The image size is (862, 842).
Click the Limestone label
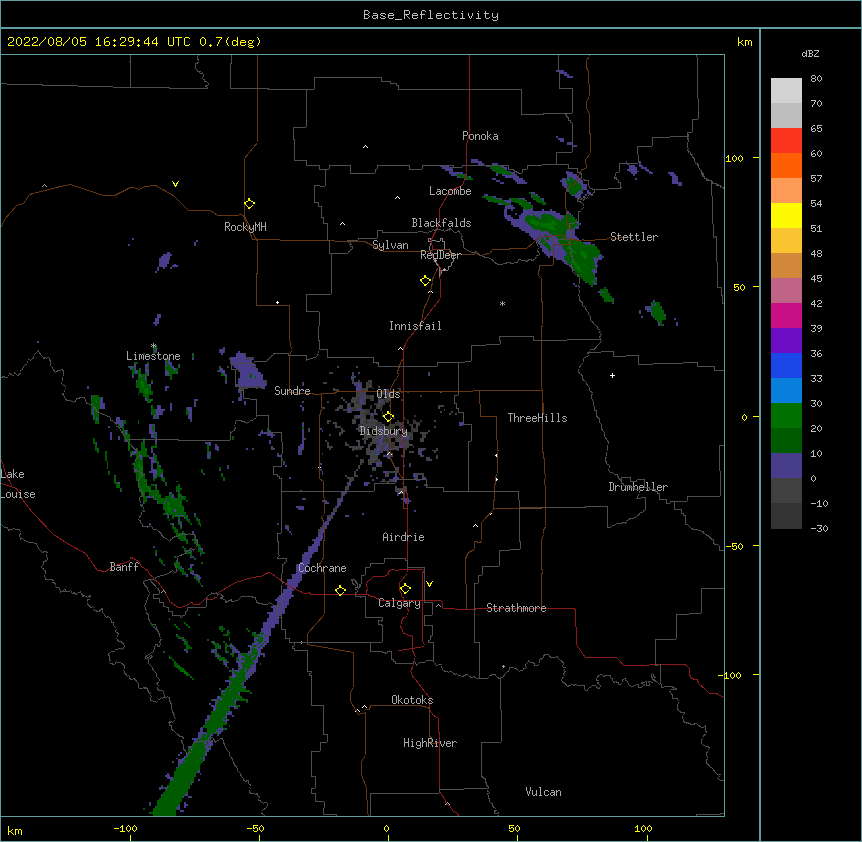(x=153, y=356)
